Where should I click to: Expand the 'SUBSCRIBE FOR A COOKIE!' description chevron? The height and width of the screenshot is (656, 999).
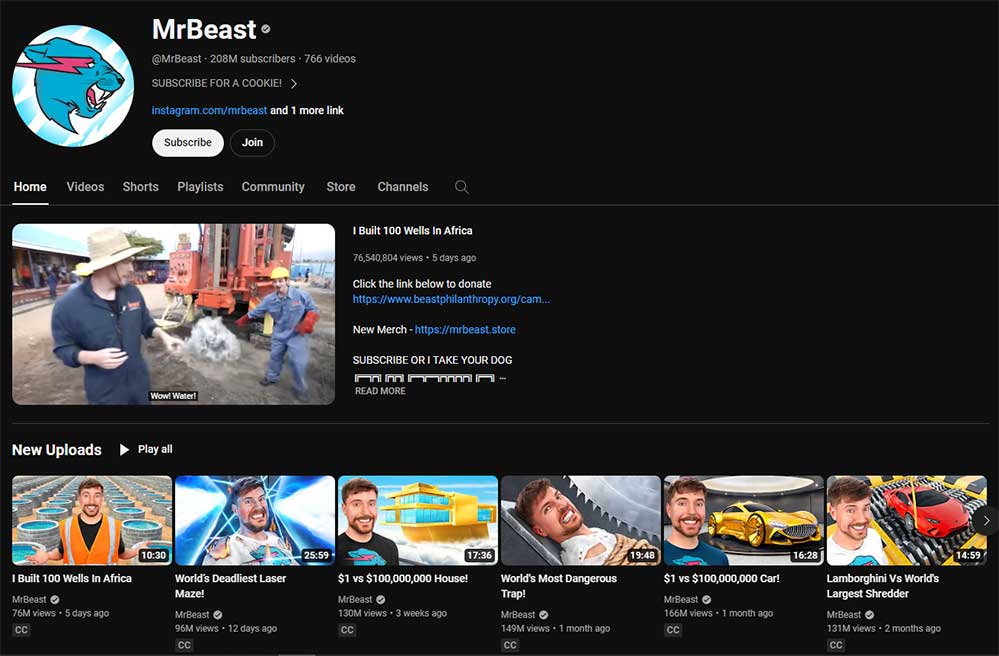coord(294,83)
